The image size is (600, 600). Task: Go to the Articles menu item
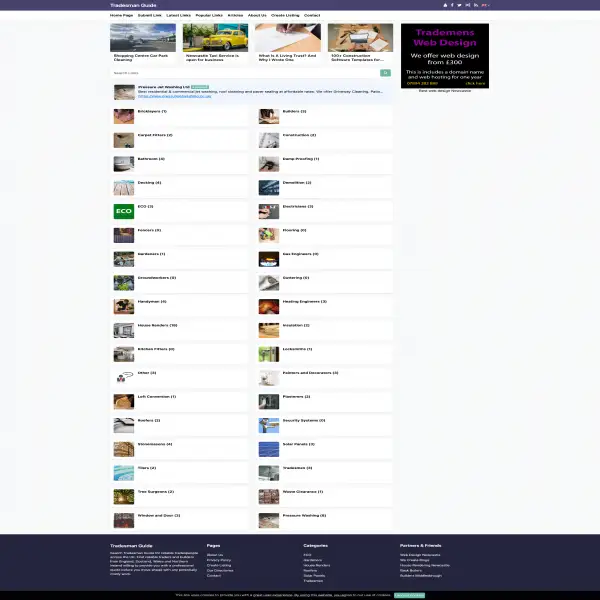235,15
